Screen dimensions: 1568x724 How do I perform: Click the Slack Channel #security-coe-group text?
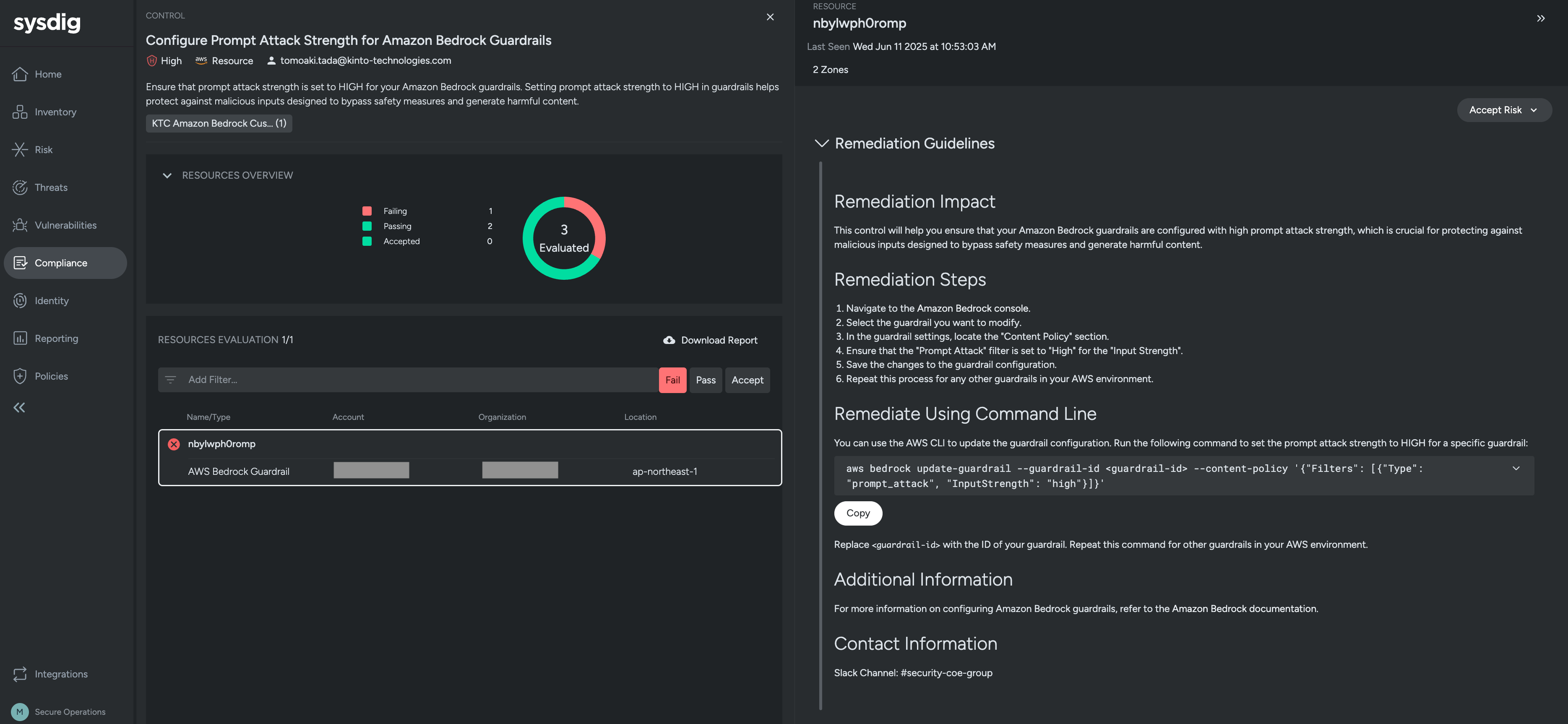click(913, 673)
